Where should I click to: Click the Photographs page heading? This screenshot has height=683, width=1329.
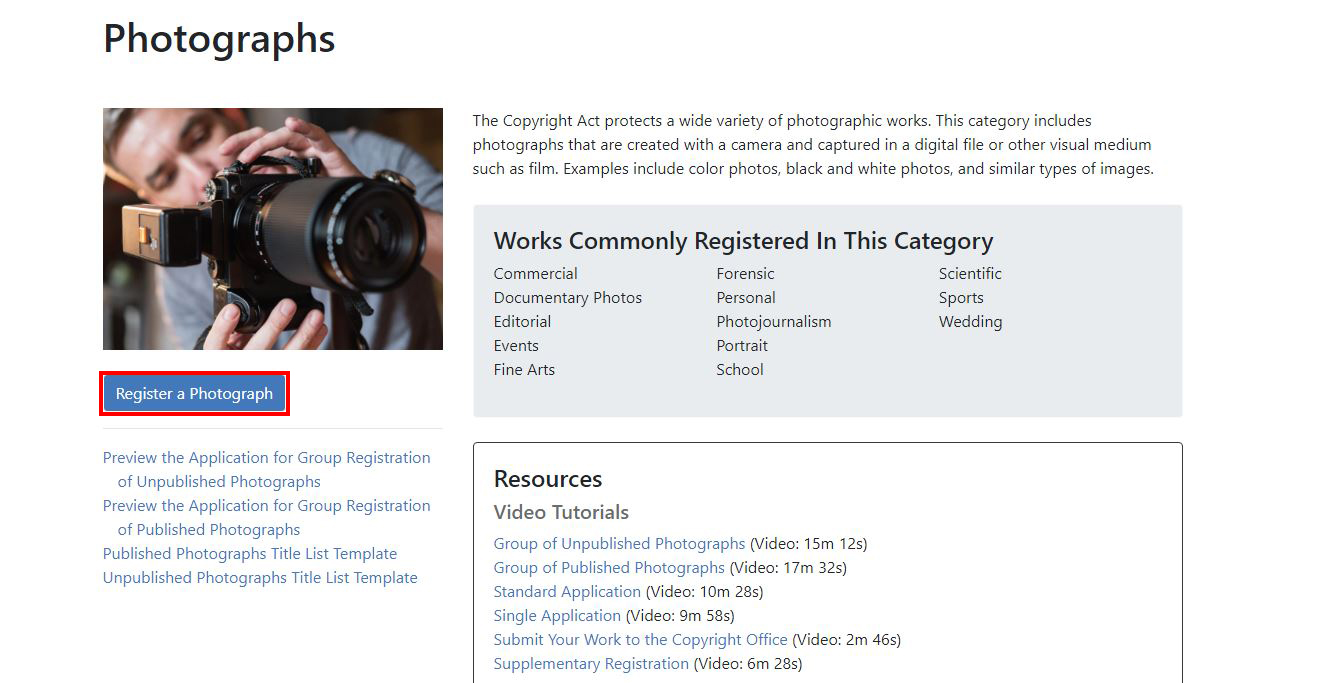pos(218,39)
